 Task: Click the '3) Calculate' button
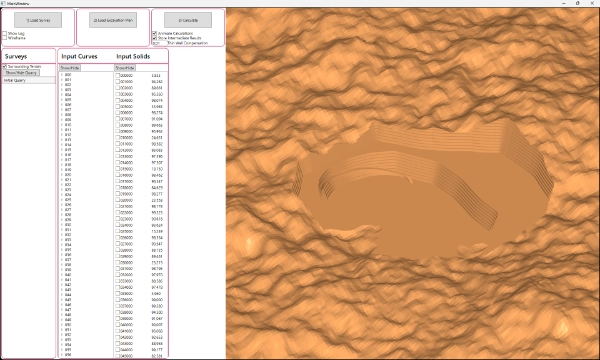pyautogui.click(x=188, y=20)
